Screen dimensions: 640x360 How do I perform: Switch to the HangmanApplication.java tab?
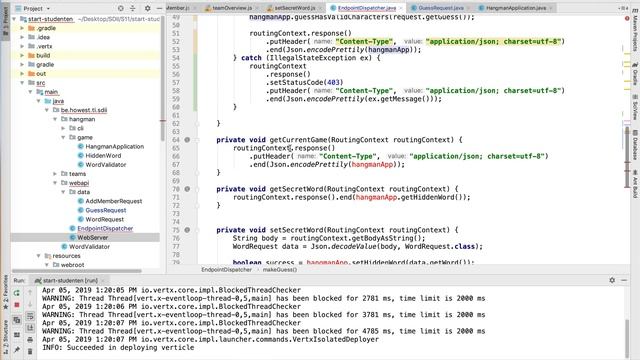click(516, 8)
